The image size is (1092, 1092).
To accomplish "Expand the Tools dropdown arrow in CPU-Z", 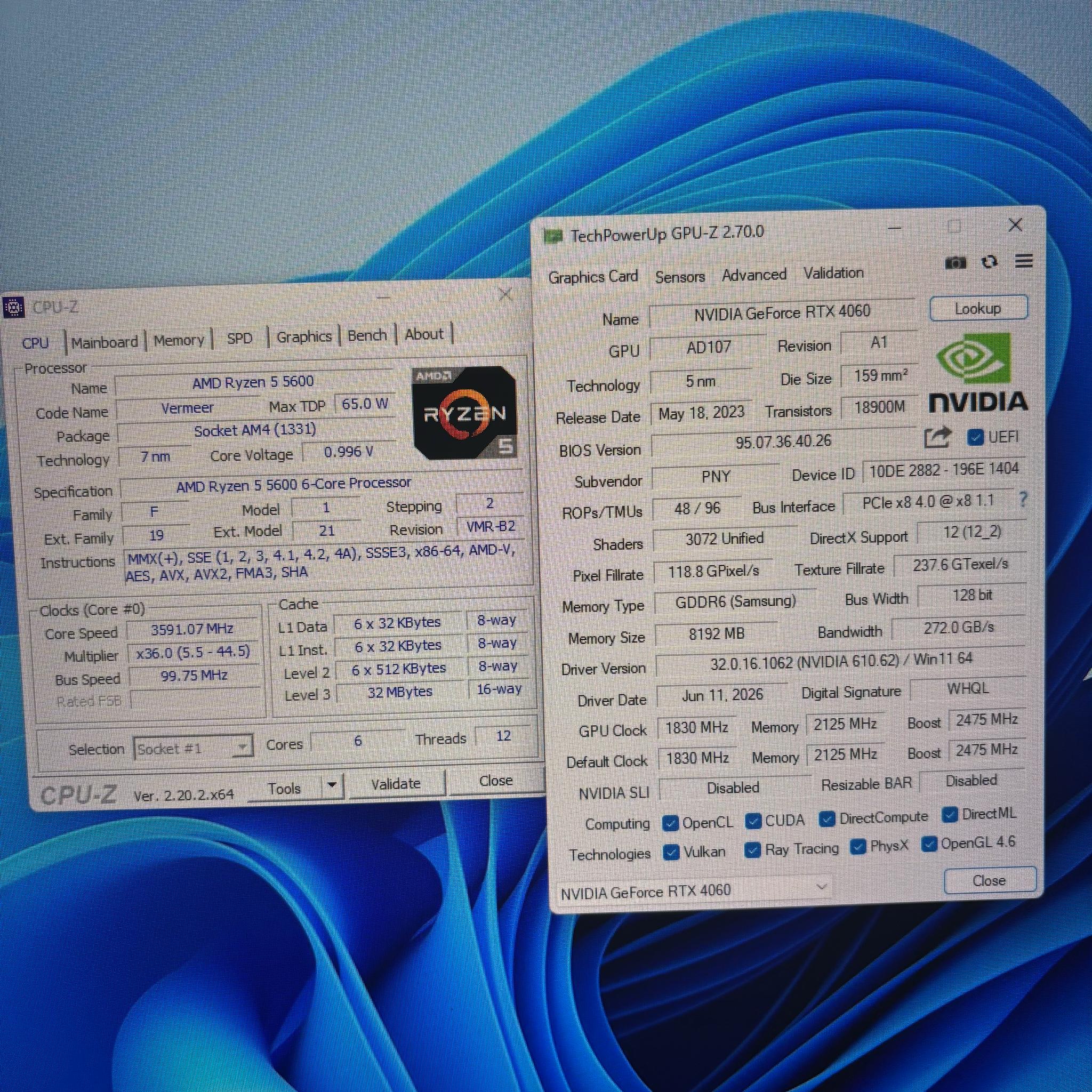I will (x=332, y=785).
